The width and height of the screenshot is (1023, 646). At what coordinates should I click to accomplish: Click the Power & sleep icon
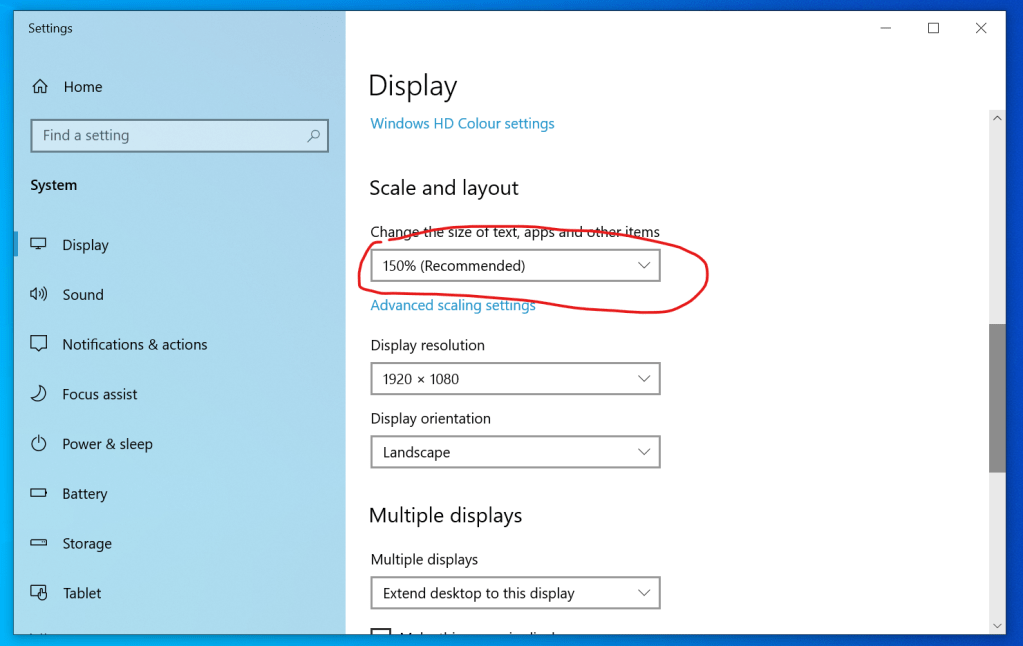pyautogui.click(x=39, y=443)
